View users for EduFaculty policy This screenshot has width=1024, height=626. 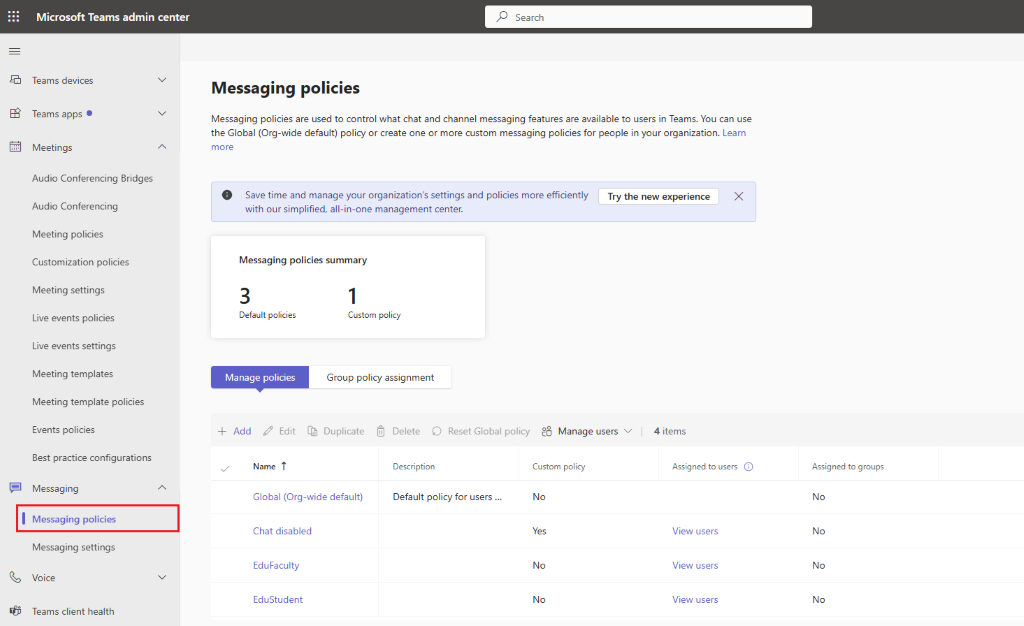[695, 565]
